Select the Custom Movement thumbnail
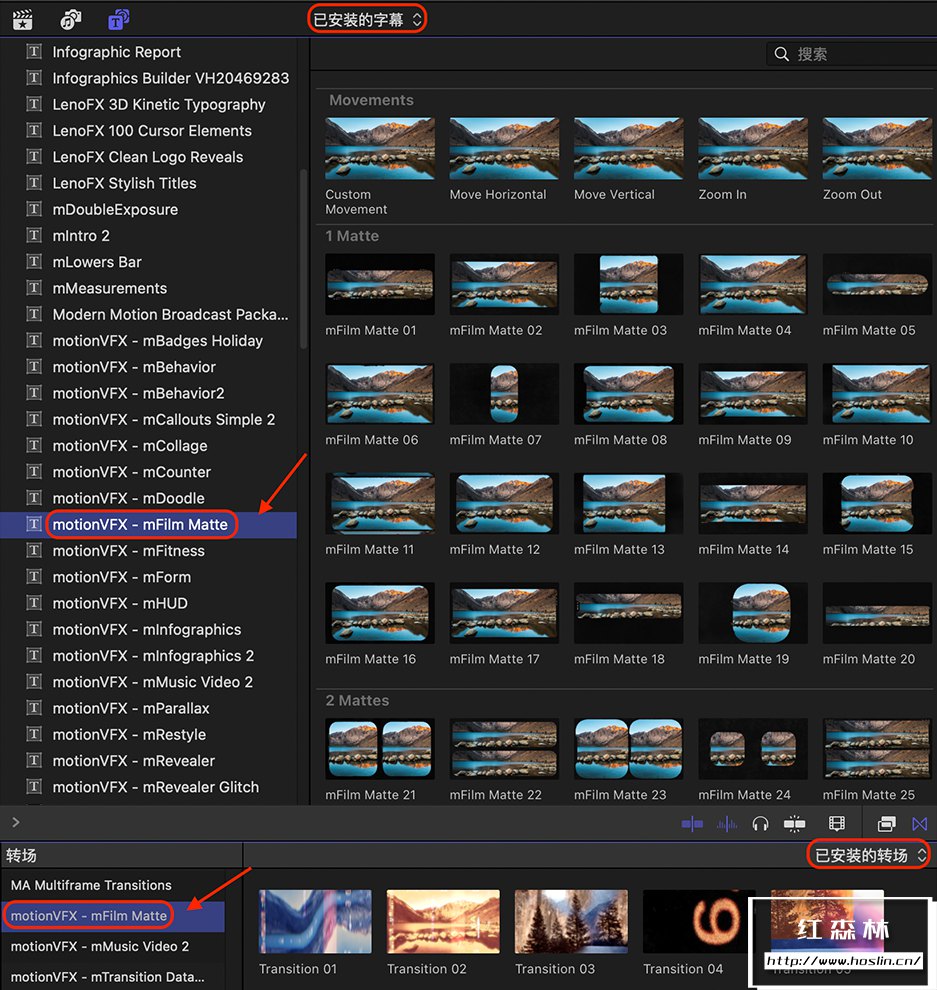The width and height of the screenshot is (937, 990). point(379,149)
